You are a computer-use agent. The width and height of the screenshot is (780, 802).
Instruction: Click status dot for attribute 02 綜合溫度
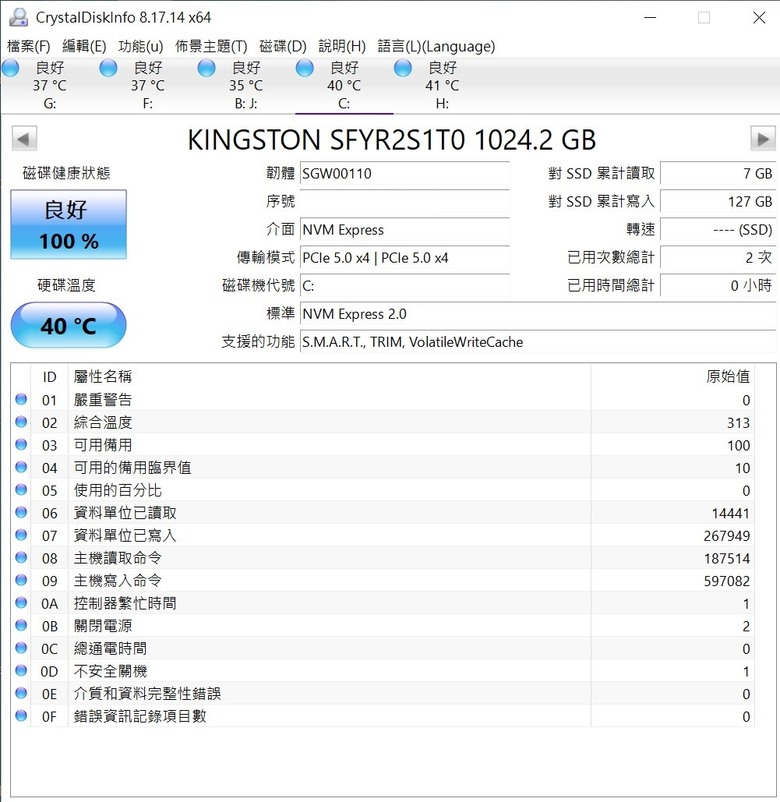click(x=21, y=421)
